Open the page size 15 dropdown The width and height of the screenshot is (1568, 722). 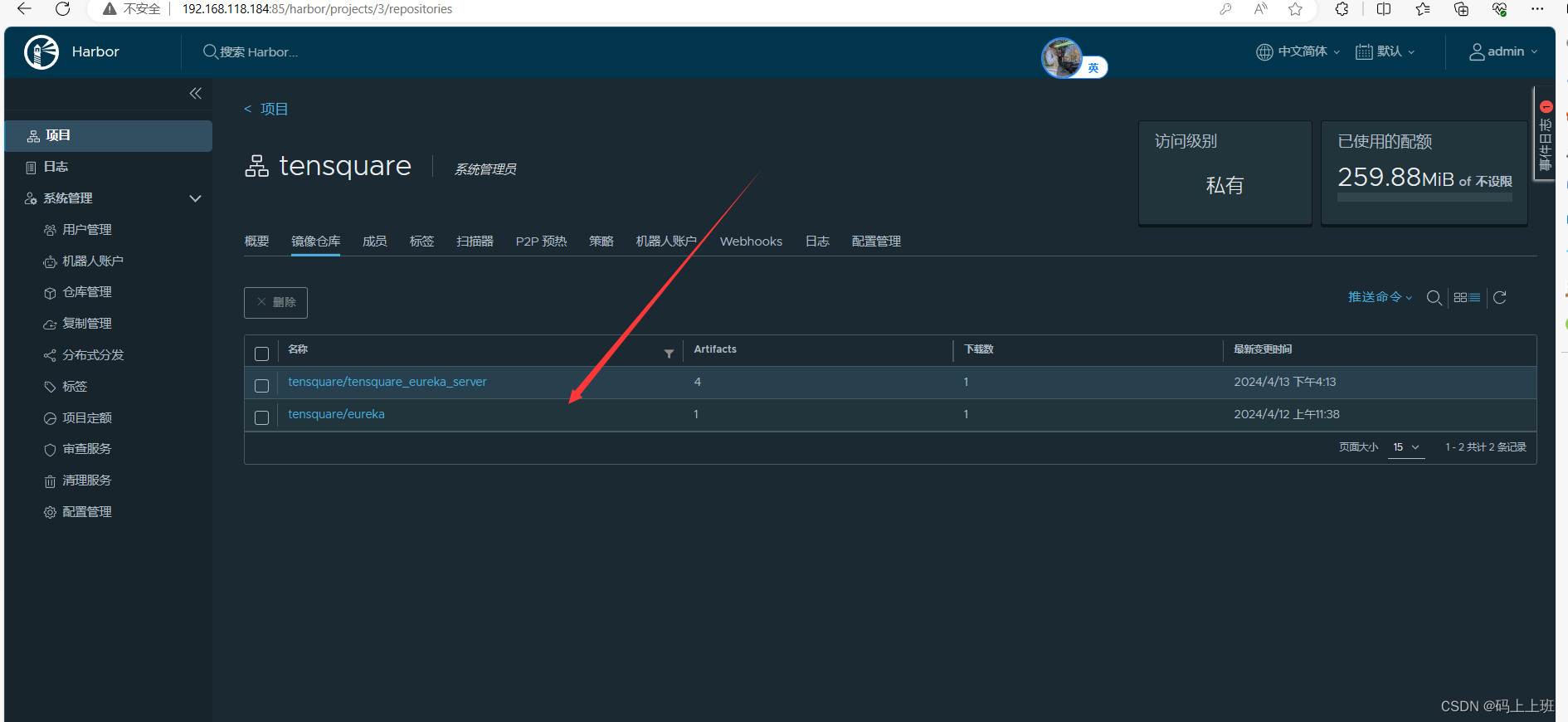[1406, 447]
